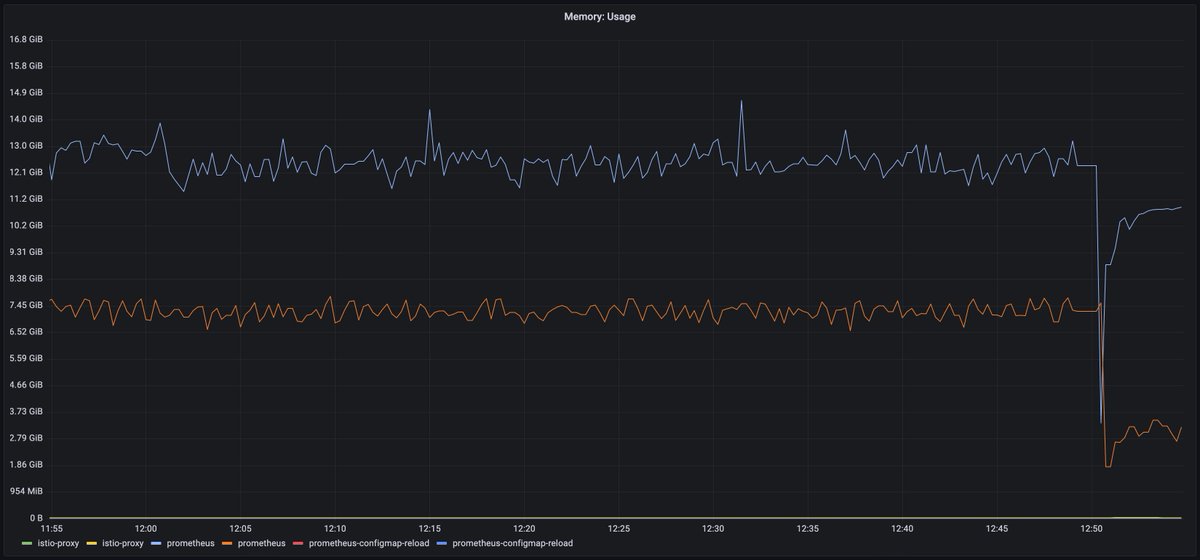
Task: Click the 2.79 GiB y-axis label
Action: (x=25, y=438)
